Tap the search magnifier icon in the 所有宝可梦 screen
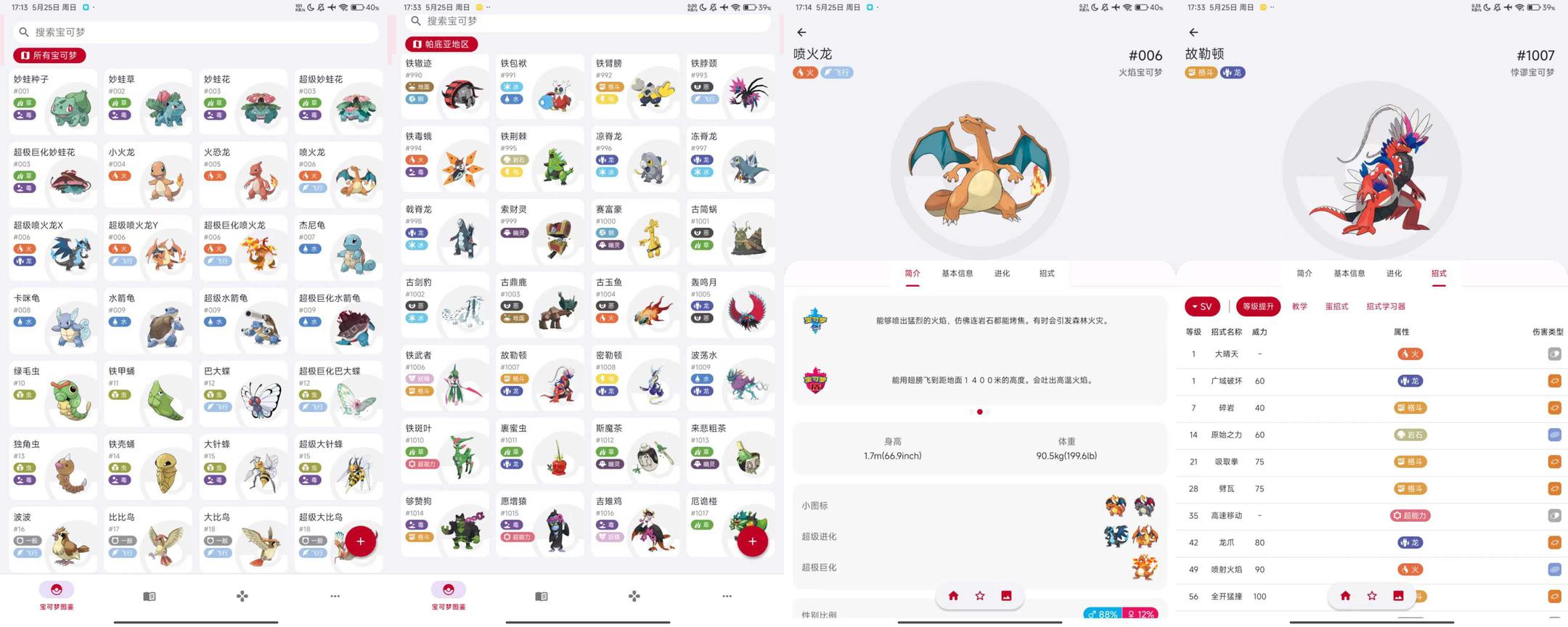This screenshot has height=627, width=1568. (x=24, y=32)
